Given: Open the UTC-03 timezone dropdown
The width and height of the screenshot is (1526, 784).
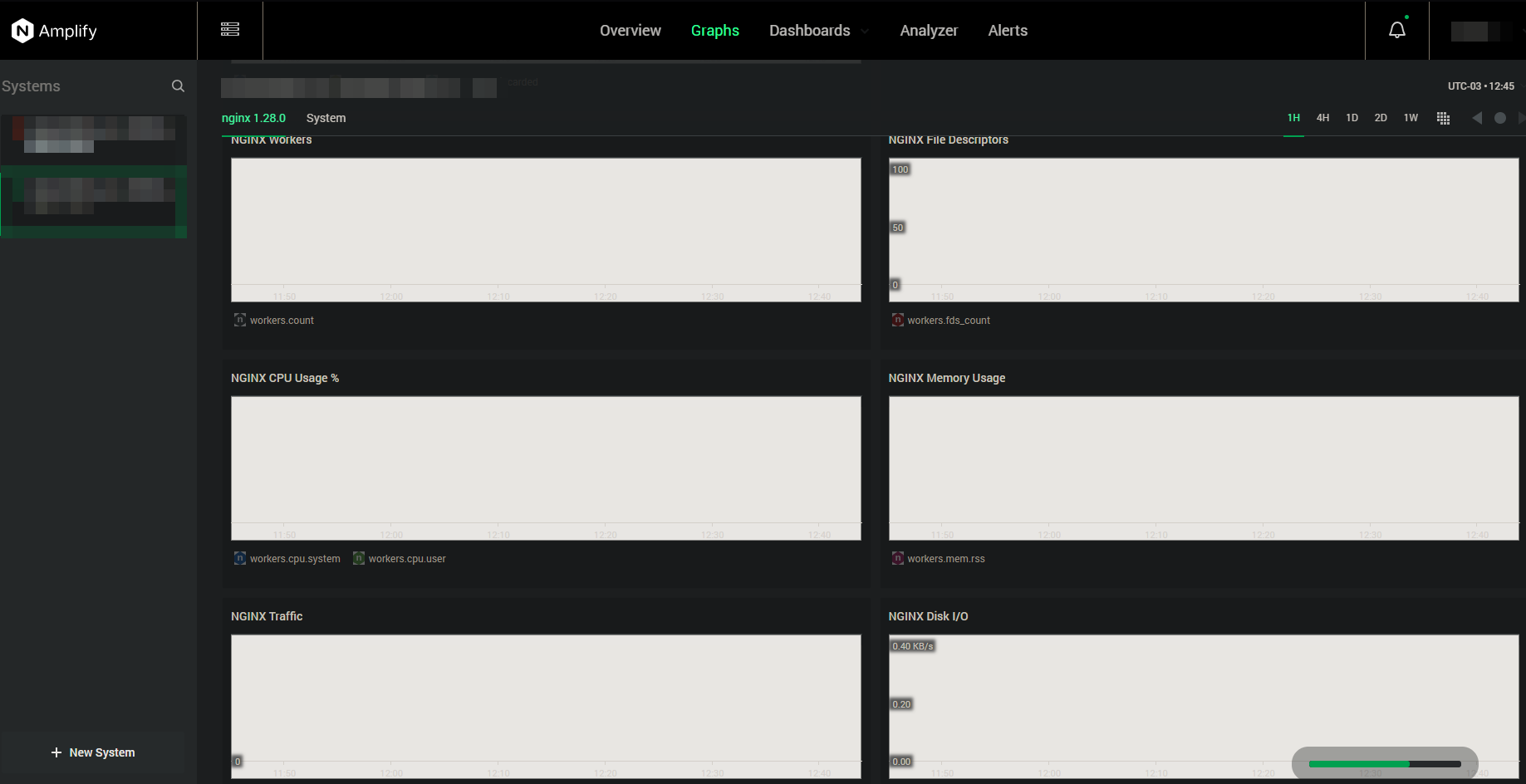Looking at the screenshot, I should [1480, 86].
